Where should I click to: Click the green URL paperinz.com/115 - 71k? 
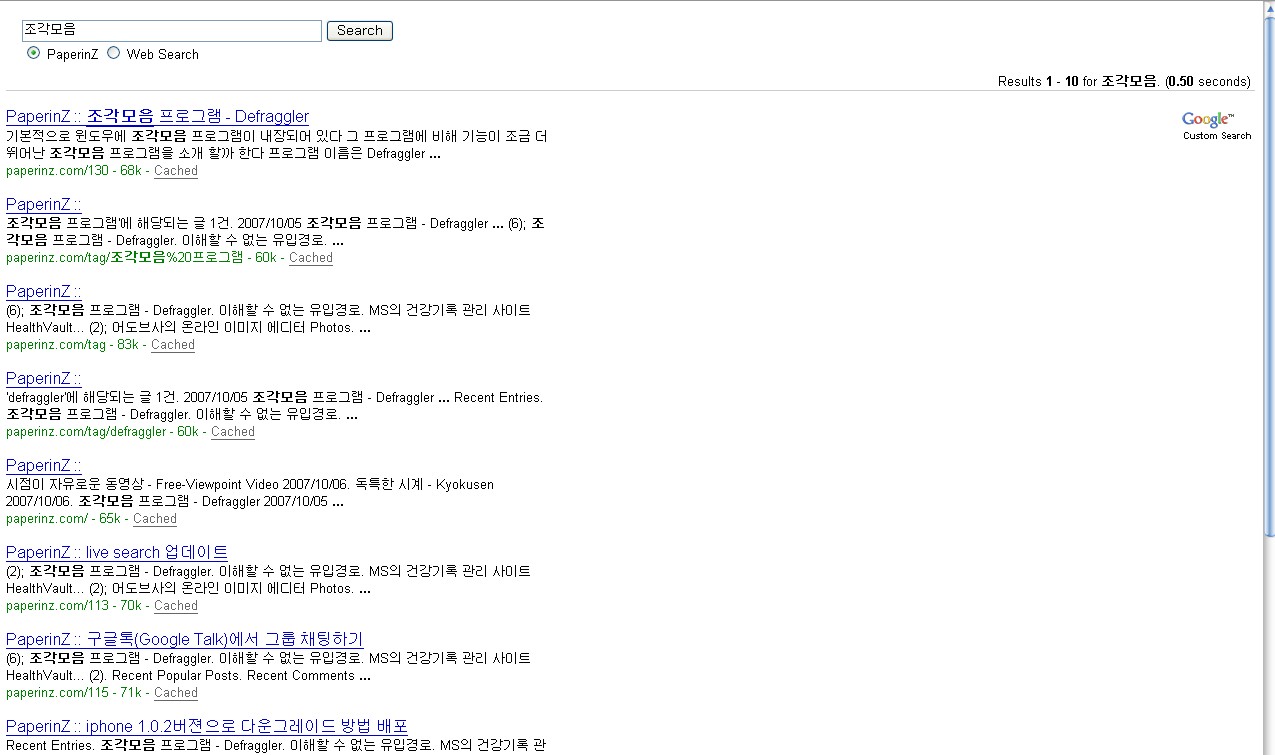point(74,693)
